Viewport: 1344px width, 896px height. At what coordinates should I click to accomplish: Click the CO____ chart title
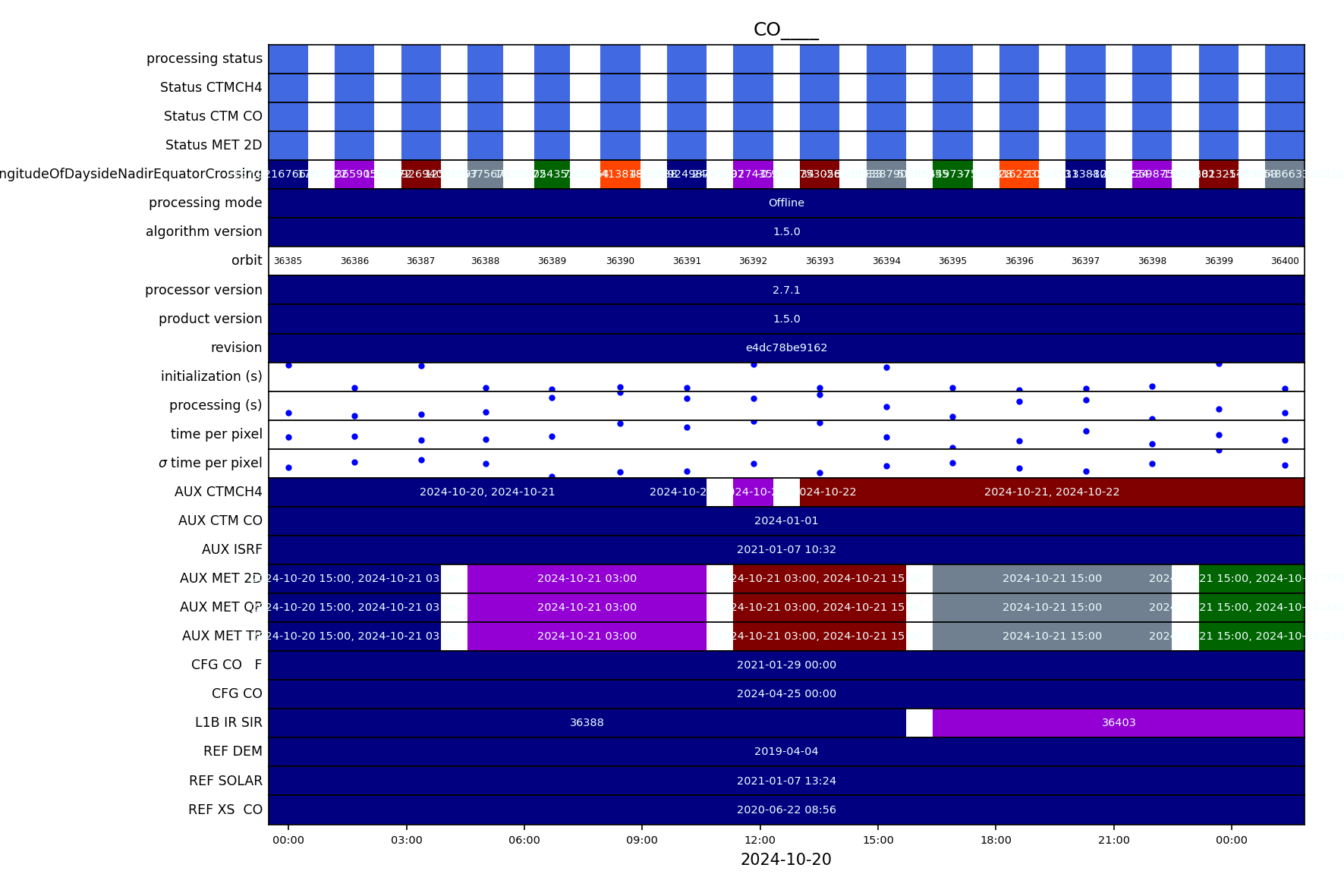[x=786, y=30]
